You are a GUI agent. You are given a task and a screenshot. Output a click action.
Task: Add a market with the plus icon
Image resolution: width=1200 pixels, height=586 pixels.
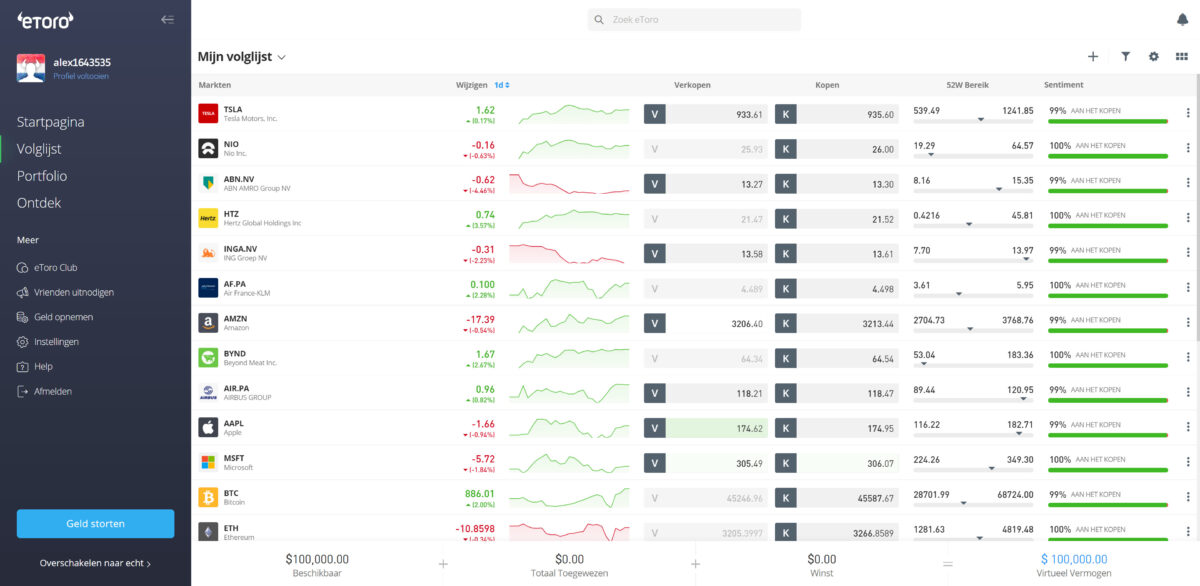click(x=1093, y=57)
